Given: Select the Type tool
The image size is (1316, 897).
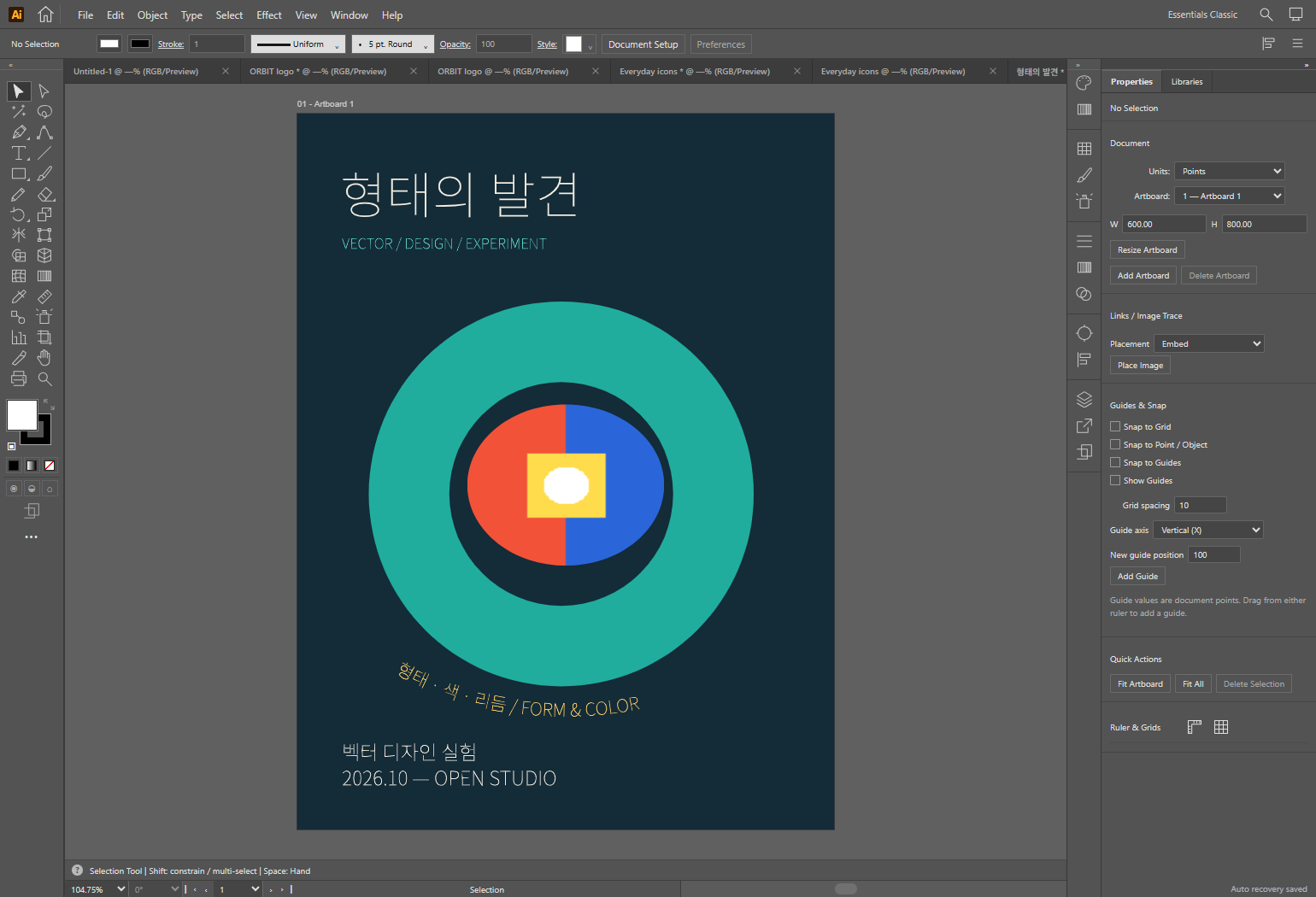Looking at the screenshot, I should (19, 153).
